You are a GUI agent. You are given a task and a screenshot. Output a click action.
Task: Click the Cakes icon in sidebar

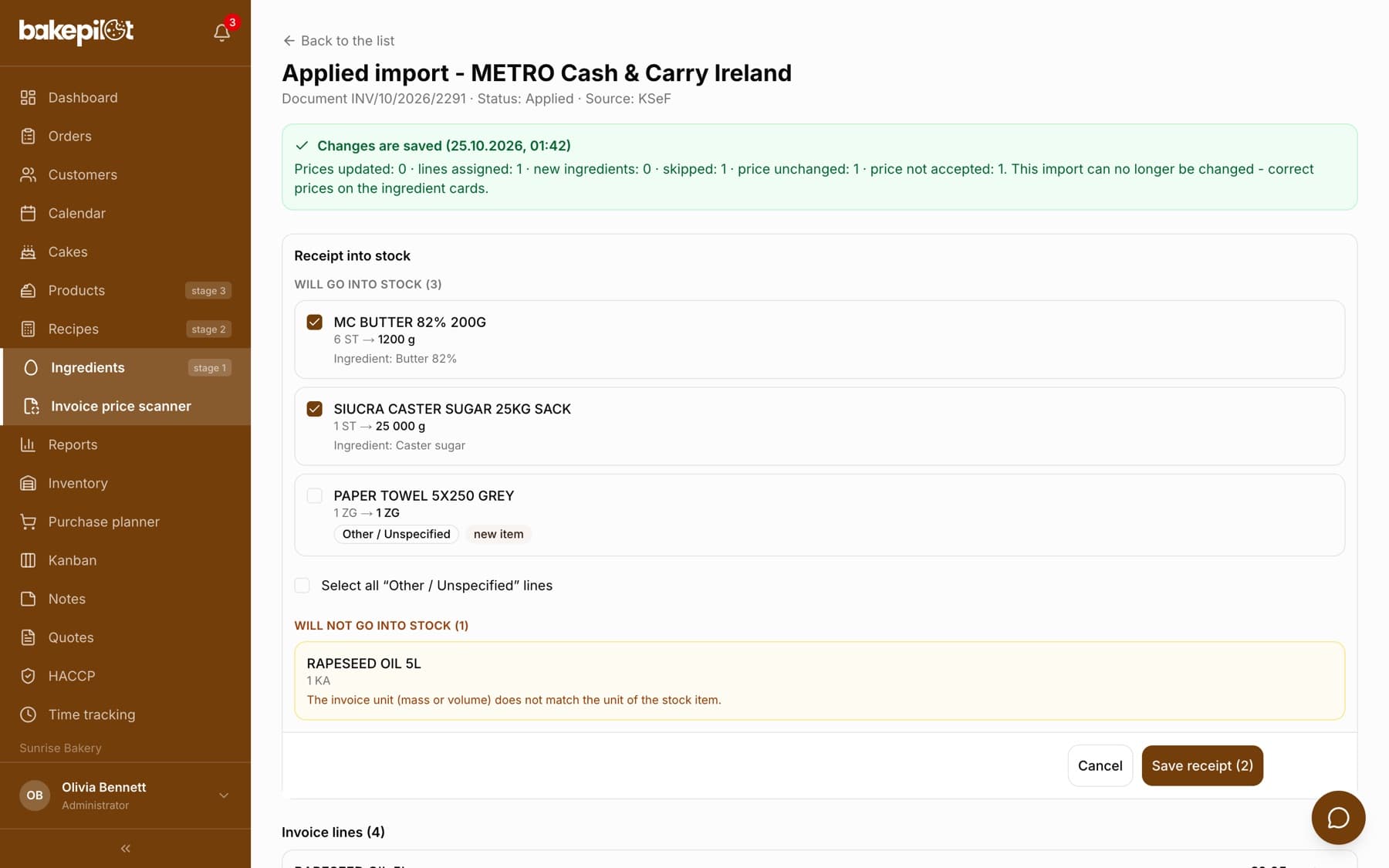(28, 252)
